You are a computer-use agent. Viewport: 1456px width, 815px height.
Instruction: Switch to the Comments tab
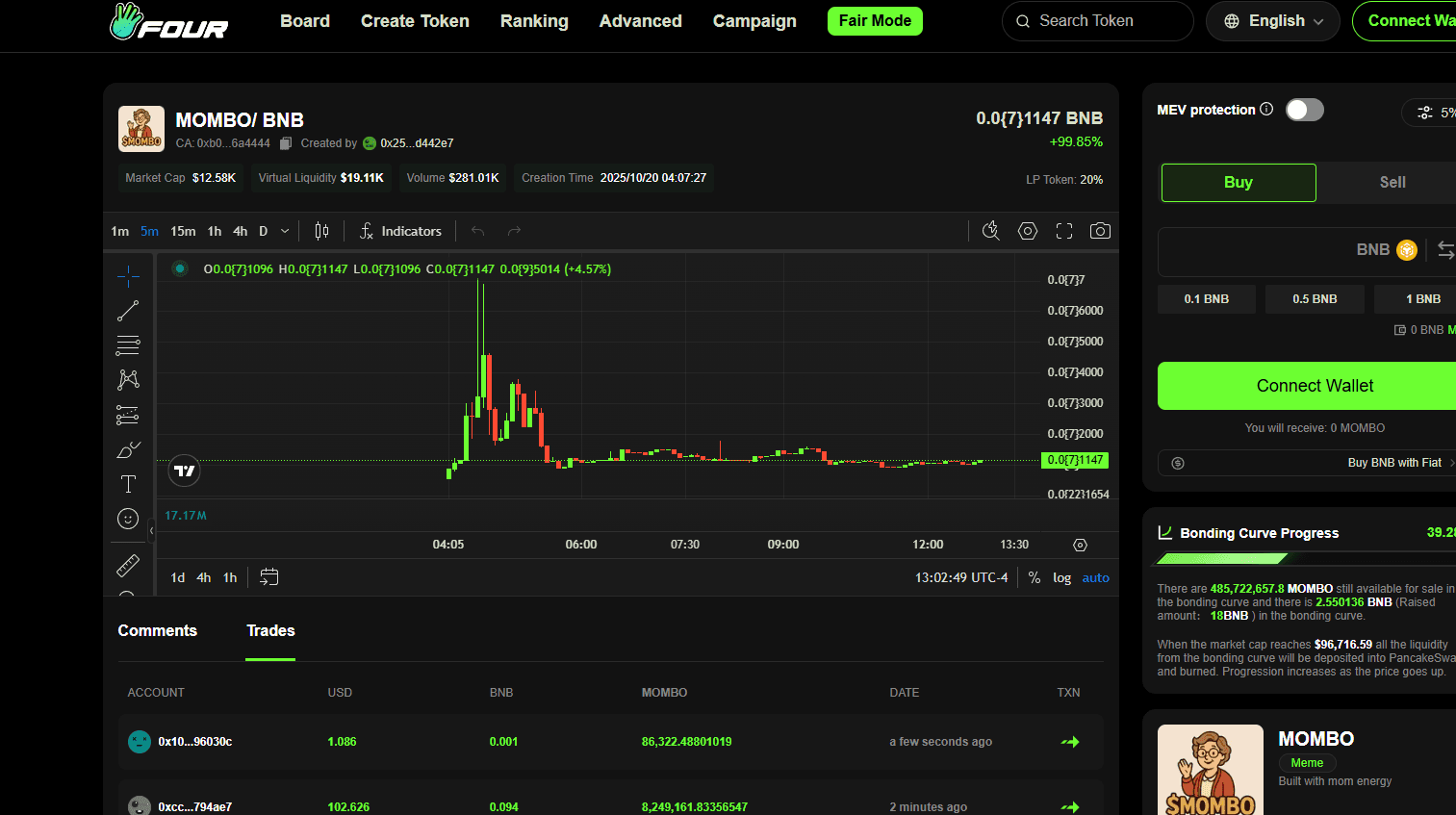point(157,630)
